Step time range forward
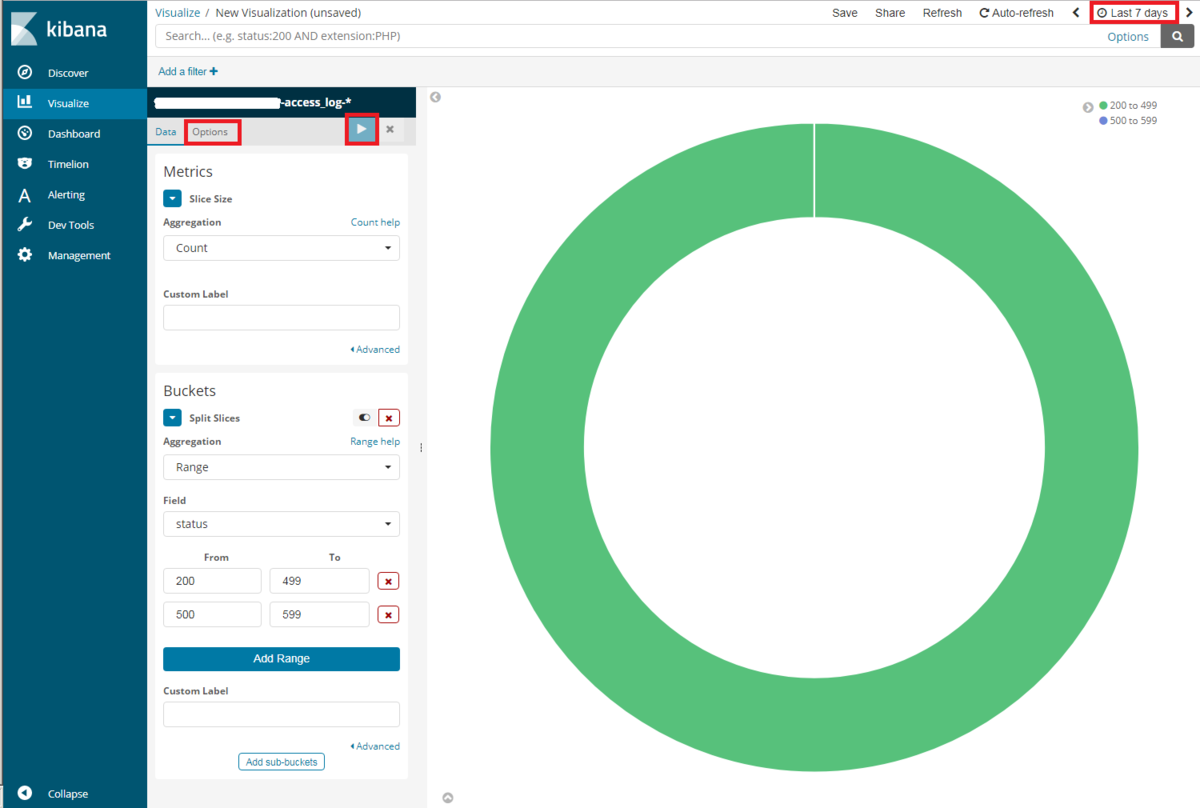The image size is (1200, 808). (x=1188, y=13)
